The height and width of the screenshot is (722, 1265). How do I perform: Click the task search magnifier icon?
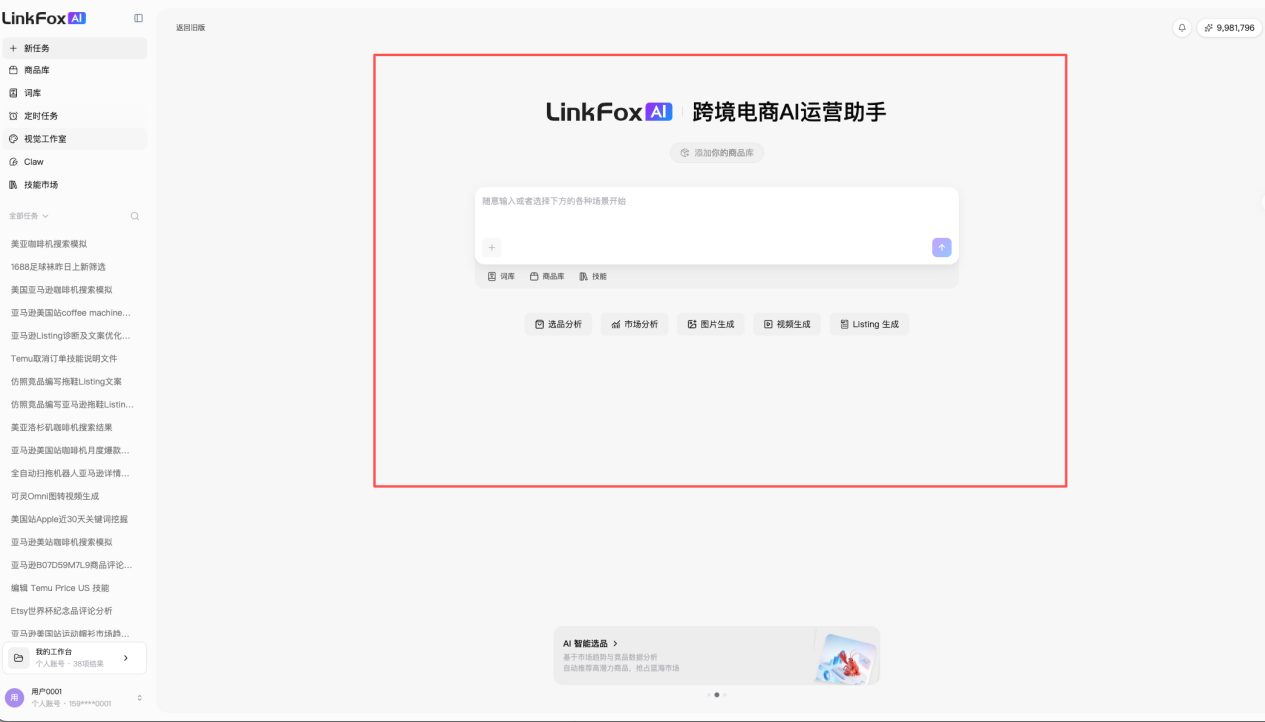(x=135, y=216)
